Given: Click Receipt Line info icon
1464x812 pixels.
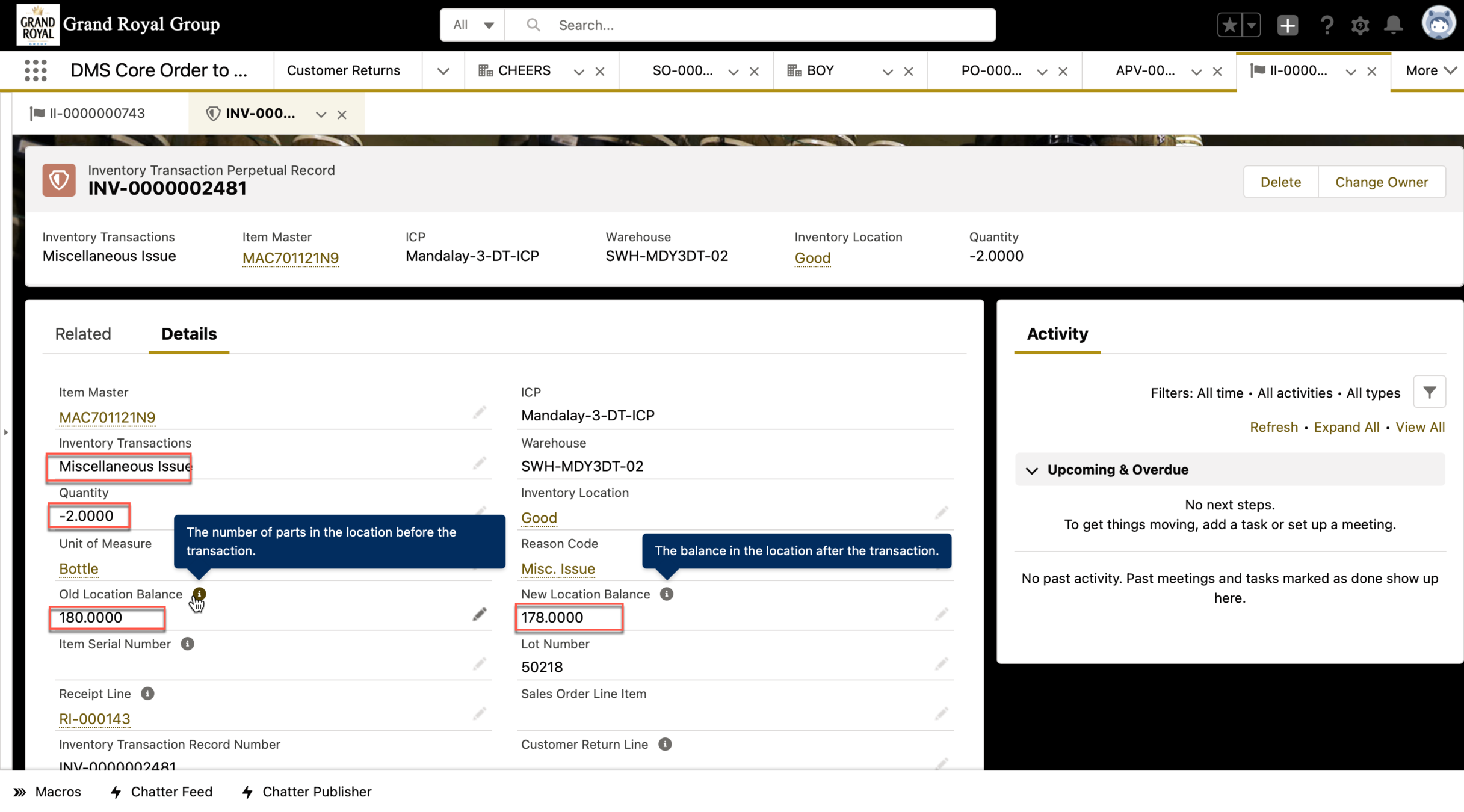Looking at the screenshot, I should [147, 694].
